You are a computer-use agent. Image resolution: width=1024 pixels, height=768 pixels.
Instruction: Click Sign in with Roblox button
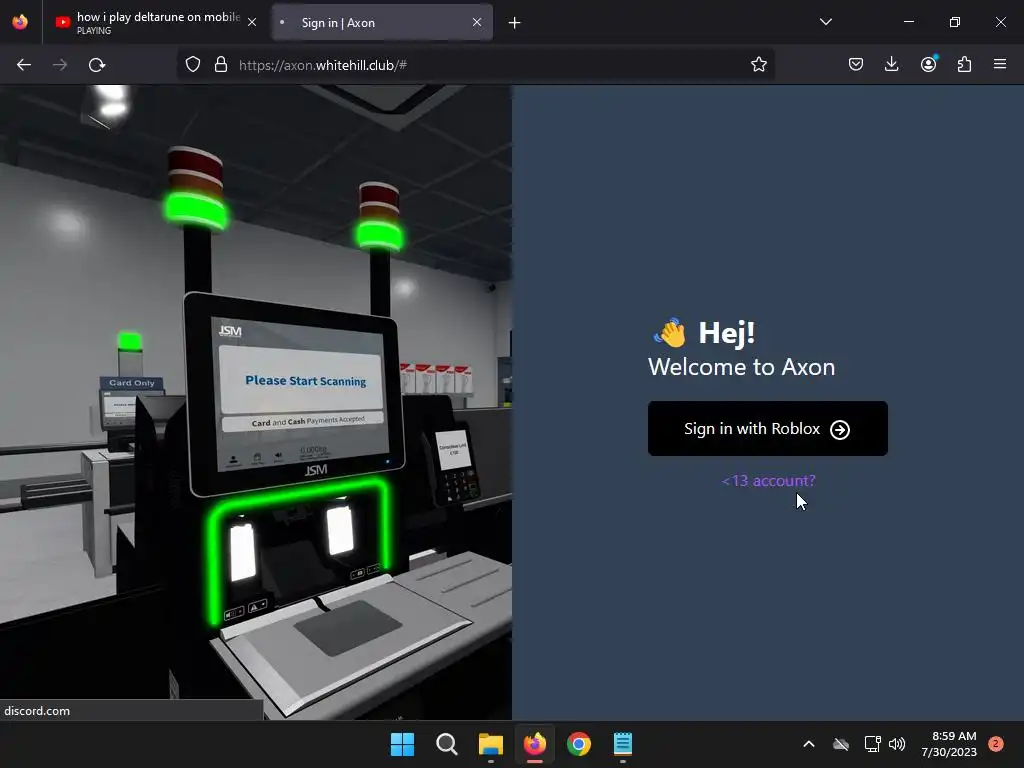767,428
